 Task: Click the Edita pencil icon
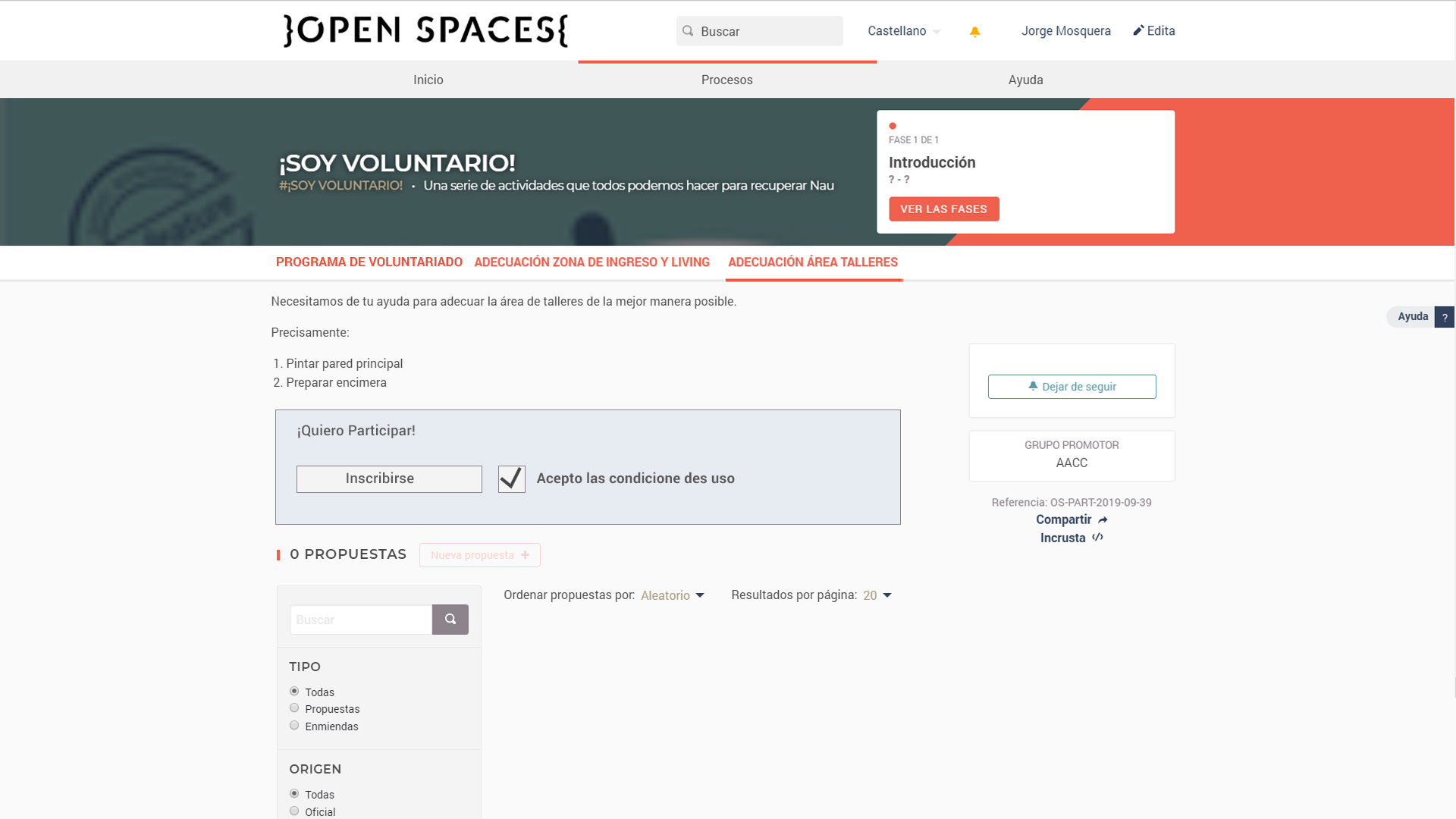pos(1137,30)
